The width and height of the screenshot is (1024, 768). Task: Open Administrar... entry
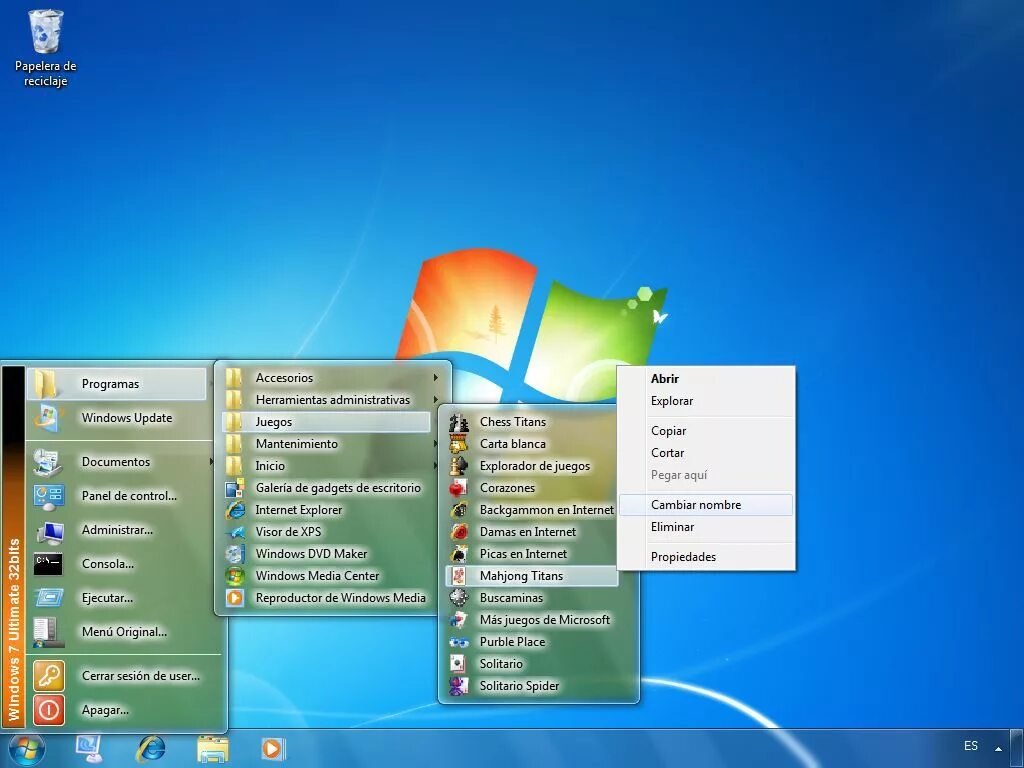click(x=117, y=530)
